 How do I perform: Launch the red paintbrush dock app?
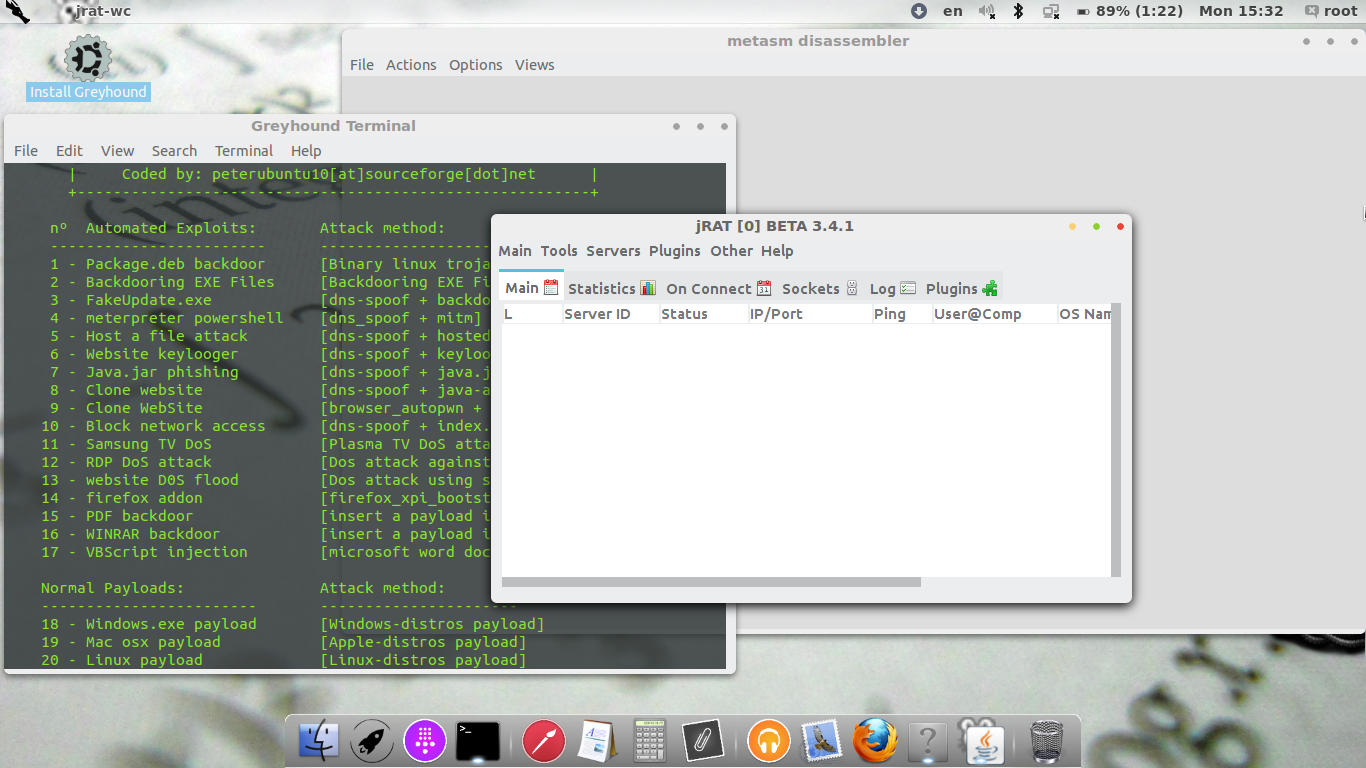tap(544, 742)
